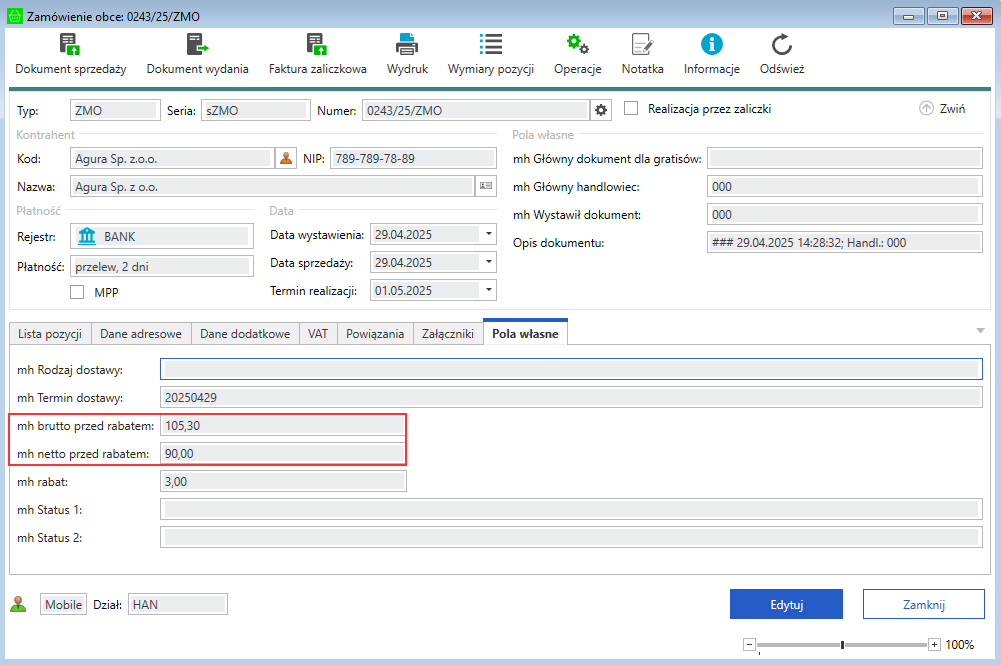1001x665 pixels.
Task: Enable Realizacja przez zaliczki checkbox
Action: (631, 109)
